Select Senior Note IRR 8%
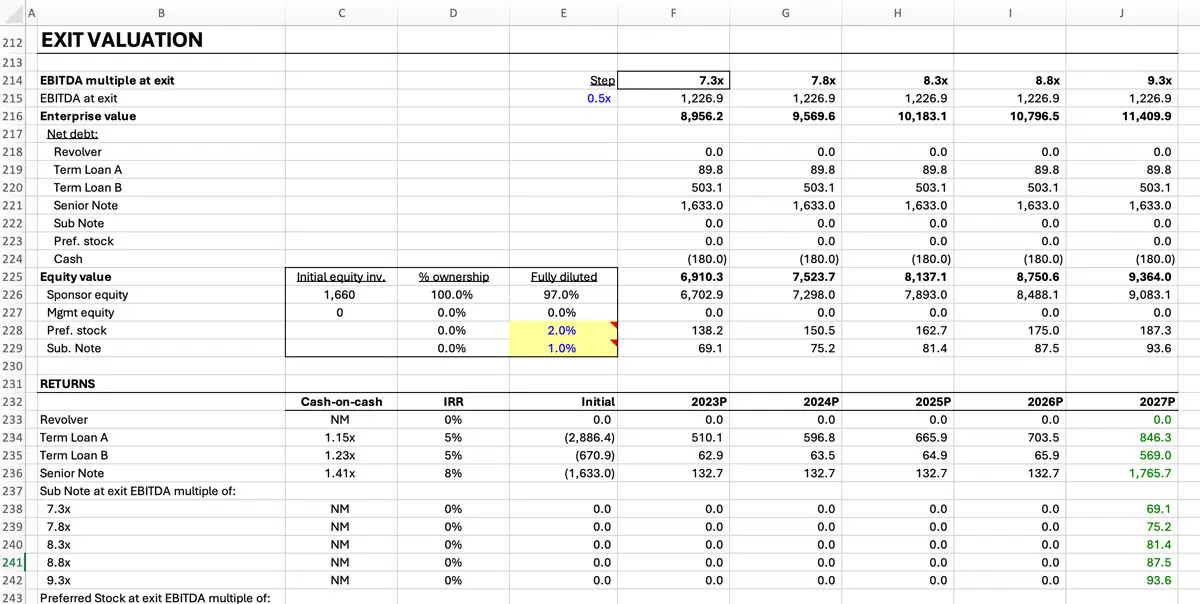 [453, 474]
